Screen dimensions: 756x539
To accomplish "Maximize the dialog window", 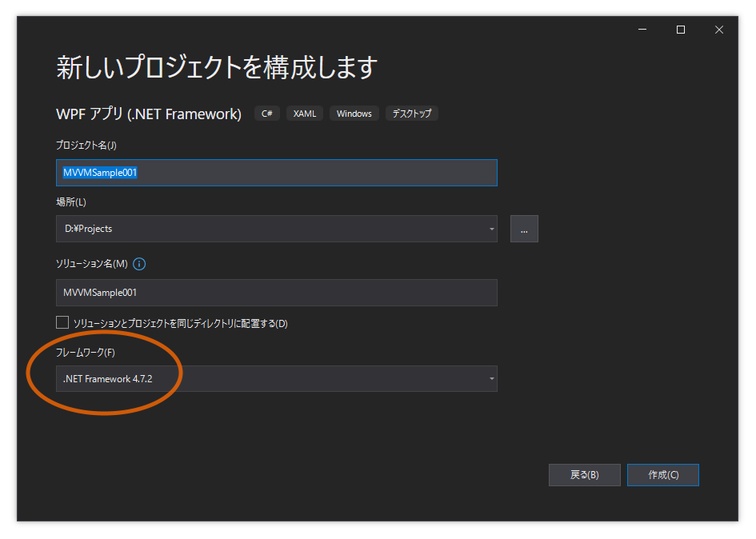I will coord(681,29).
